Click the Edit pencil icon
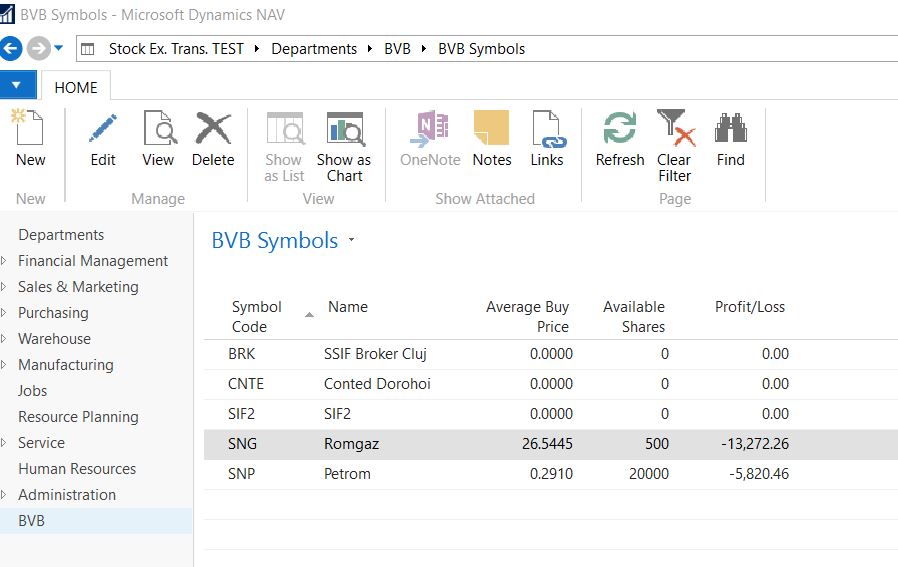 tap(103, 127)
